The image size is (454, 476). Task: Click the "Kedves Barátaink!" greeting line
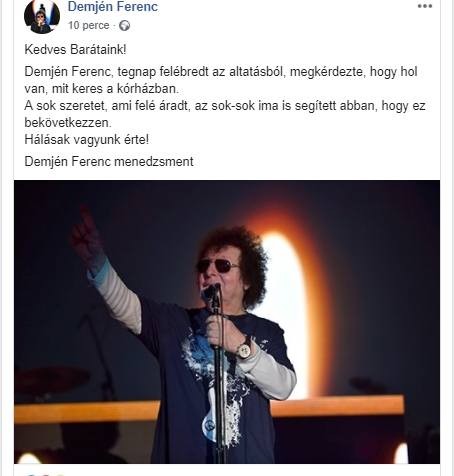[75, 50]
